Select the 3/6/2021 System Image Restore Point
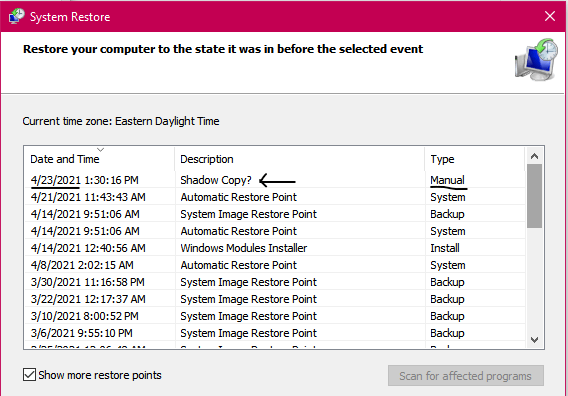Viewport: 568px width, 396px height. pyautogui.click(x=275, y=333)
